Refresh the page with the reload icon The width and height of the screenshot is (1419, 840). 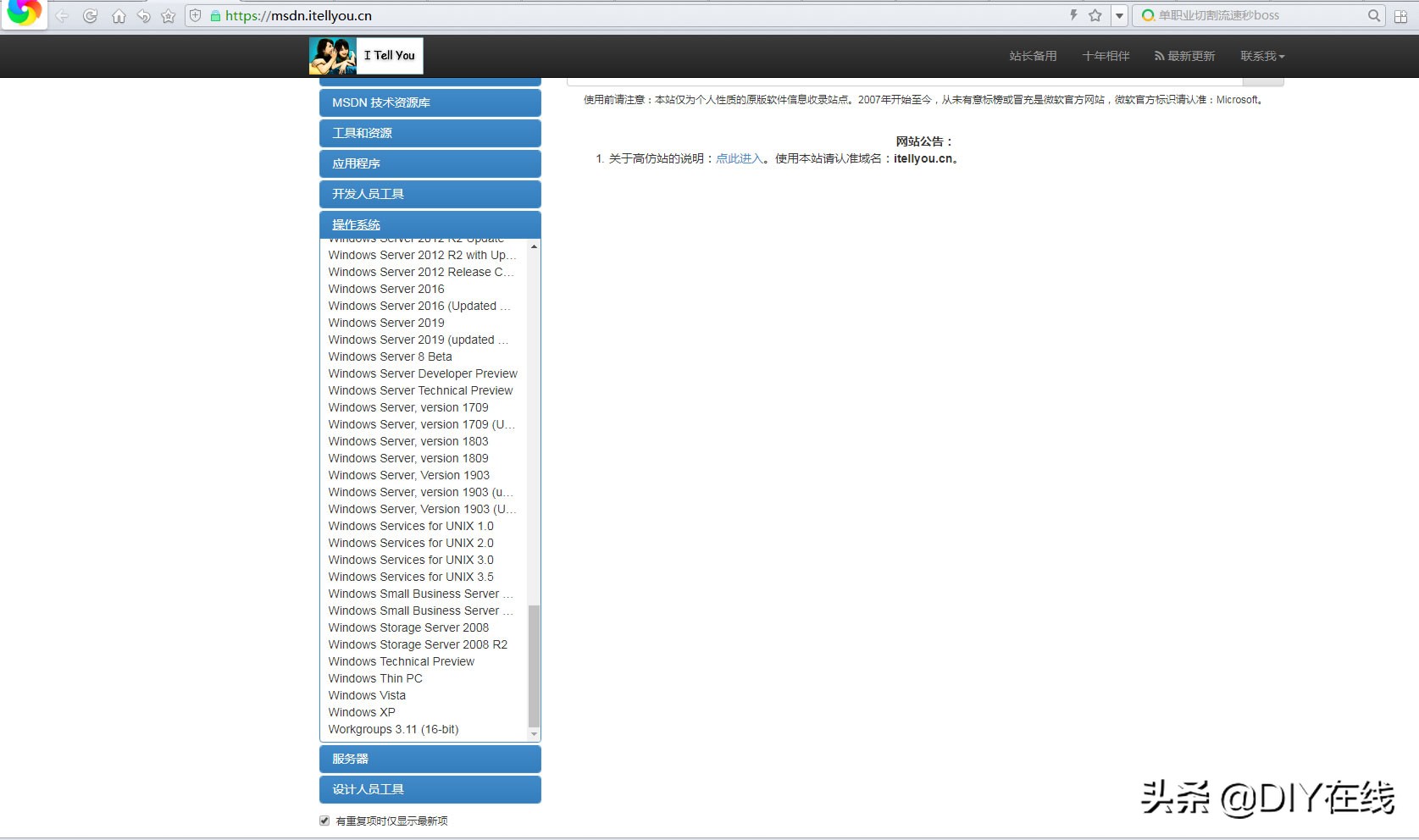click(x=91, y=14)
